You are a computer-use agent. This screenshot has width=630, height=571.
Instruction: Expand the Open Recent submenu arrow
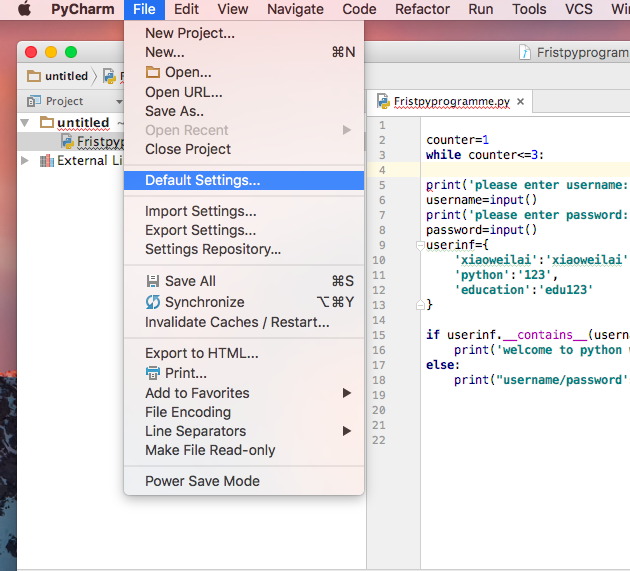(x=347, y=130)
